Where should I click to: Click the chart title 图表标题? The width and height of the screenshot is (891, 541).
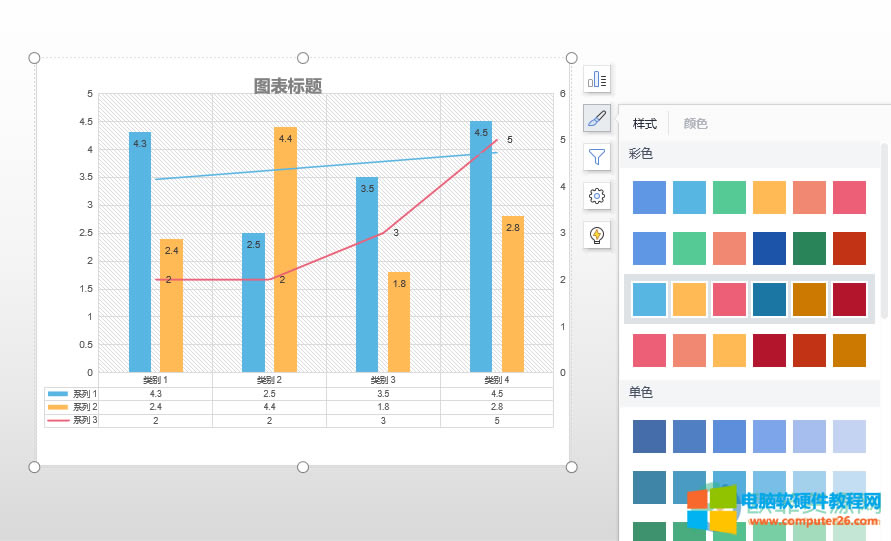[x=288, y=87]
